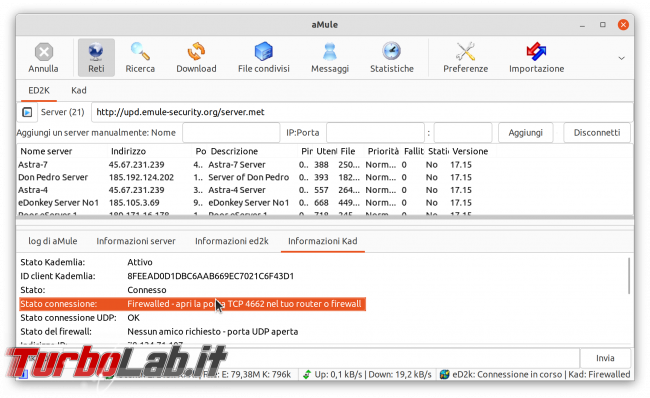Focus the server Nome input field
This screenshot has width=650, height=398.
231,133
